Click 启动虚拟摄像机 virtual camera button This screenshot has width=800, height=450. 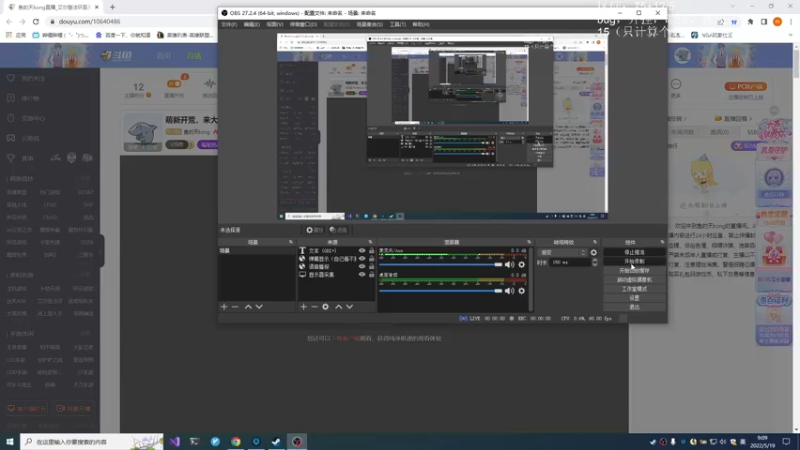634,280
